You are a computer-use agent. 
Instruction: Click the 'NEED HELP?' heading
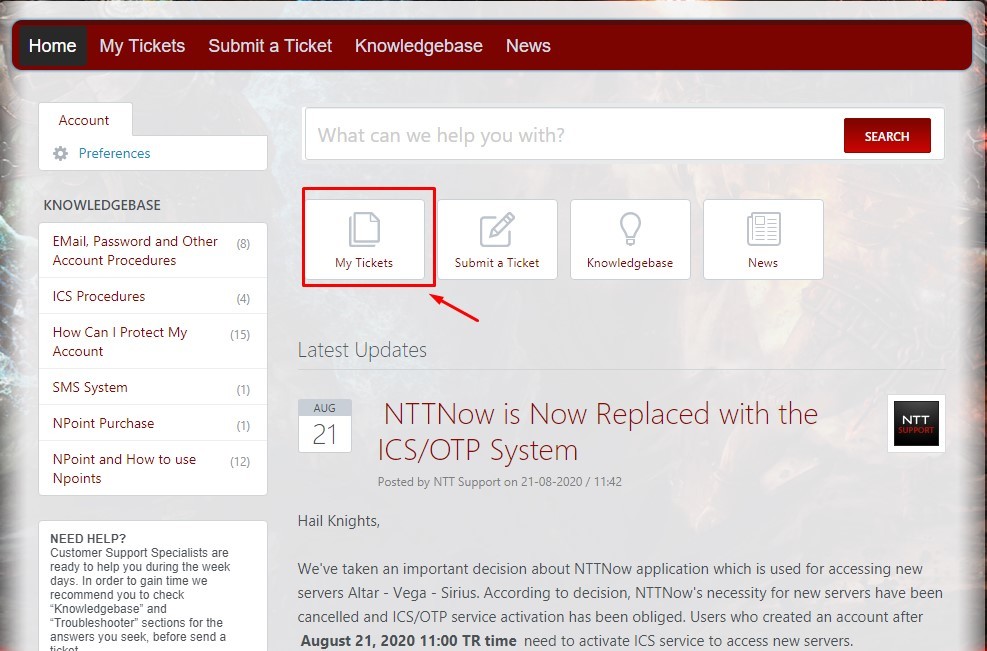(88, 538)
